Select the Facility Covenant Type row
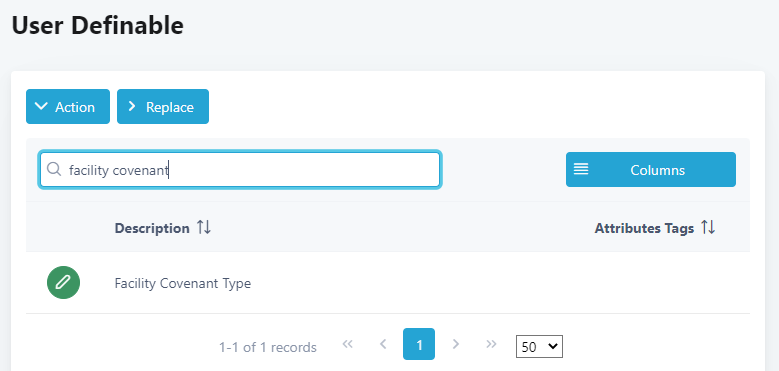Screen dimensions: 779x371 (x=388, y=283)
